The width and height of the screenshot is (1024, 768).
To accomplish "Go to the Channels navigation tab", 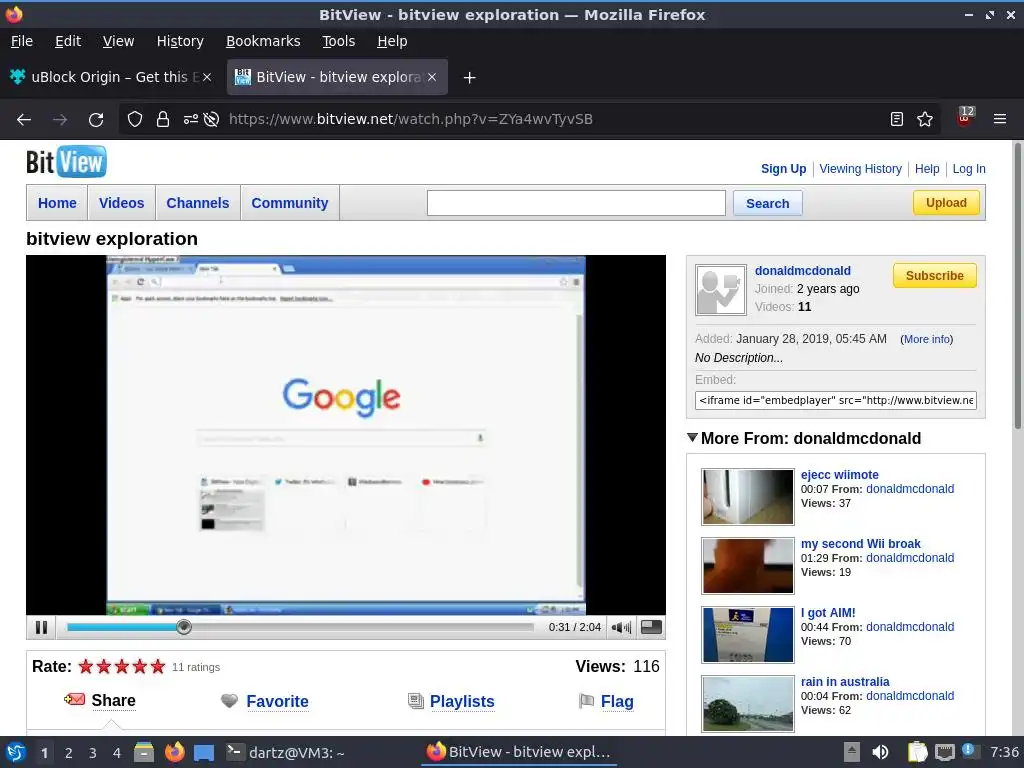I will click(198, 203).
